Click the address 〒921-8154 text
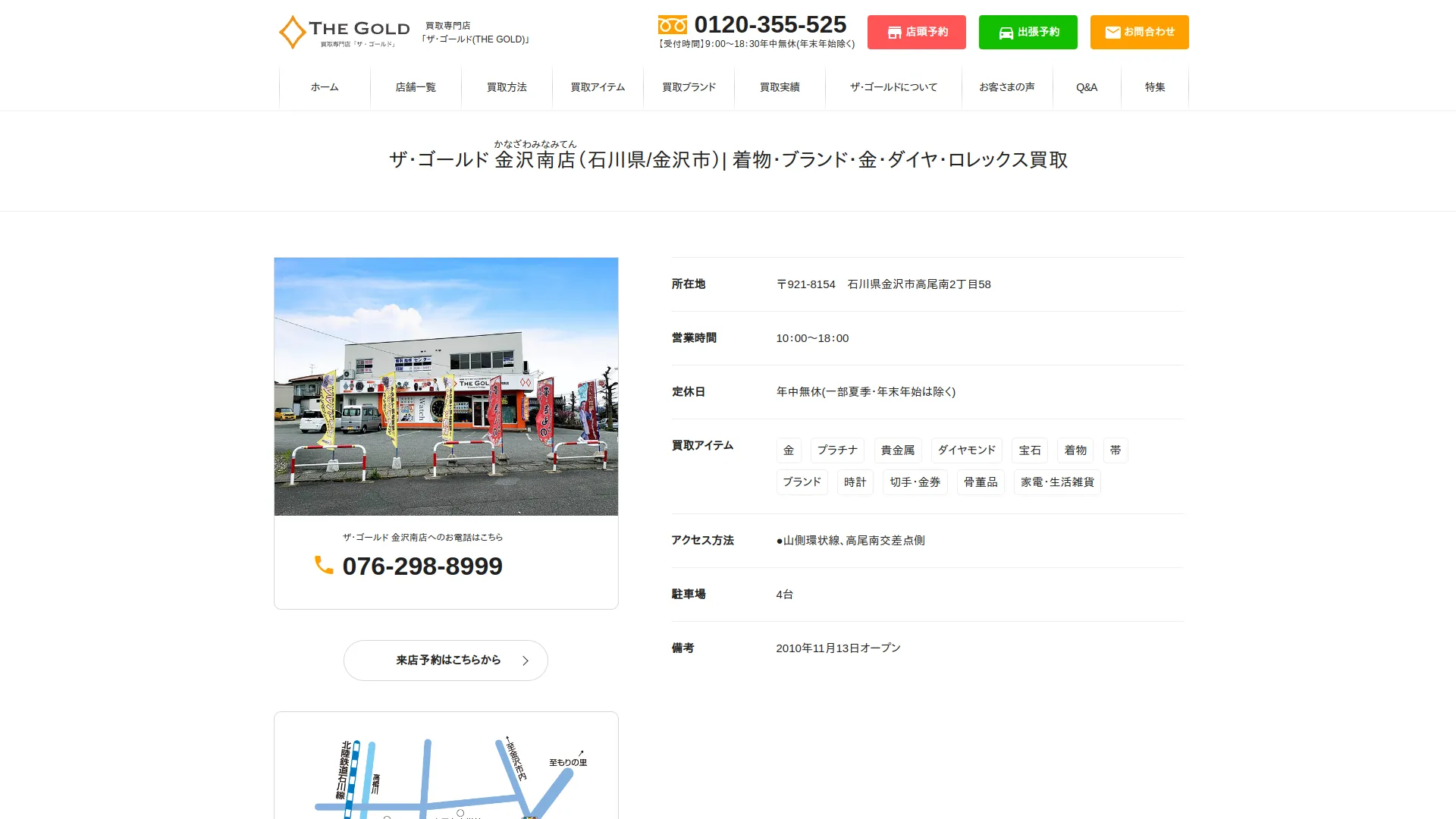 (883, 284)
